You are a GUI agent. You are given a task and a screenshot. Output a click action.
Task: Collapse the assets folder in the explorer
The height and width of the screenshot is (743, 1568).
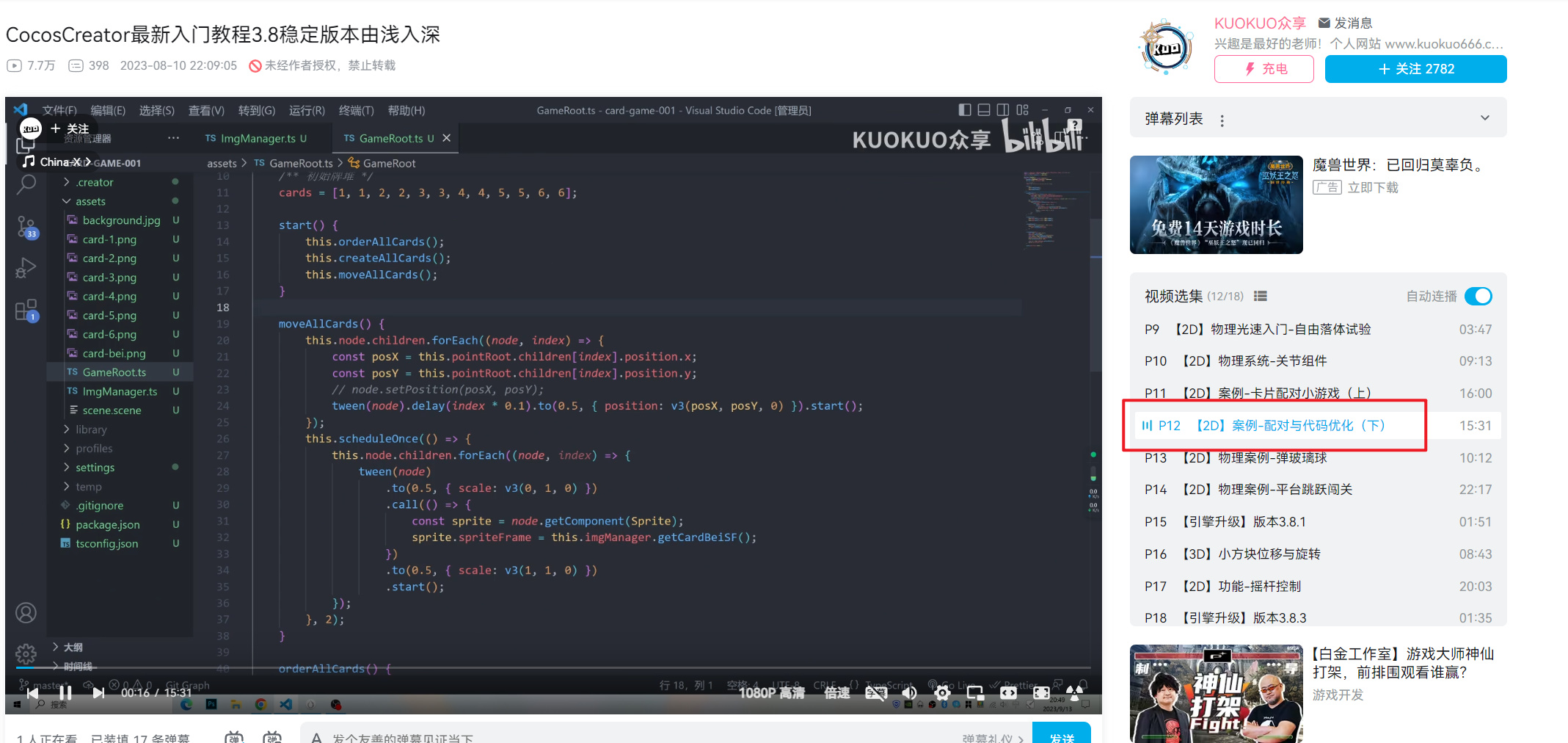[x=67, y=201]
